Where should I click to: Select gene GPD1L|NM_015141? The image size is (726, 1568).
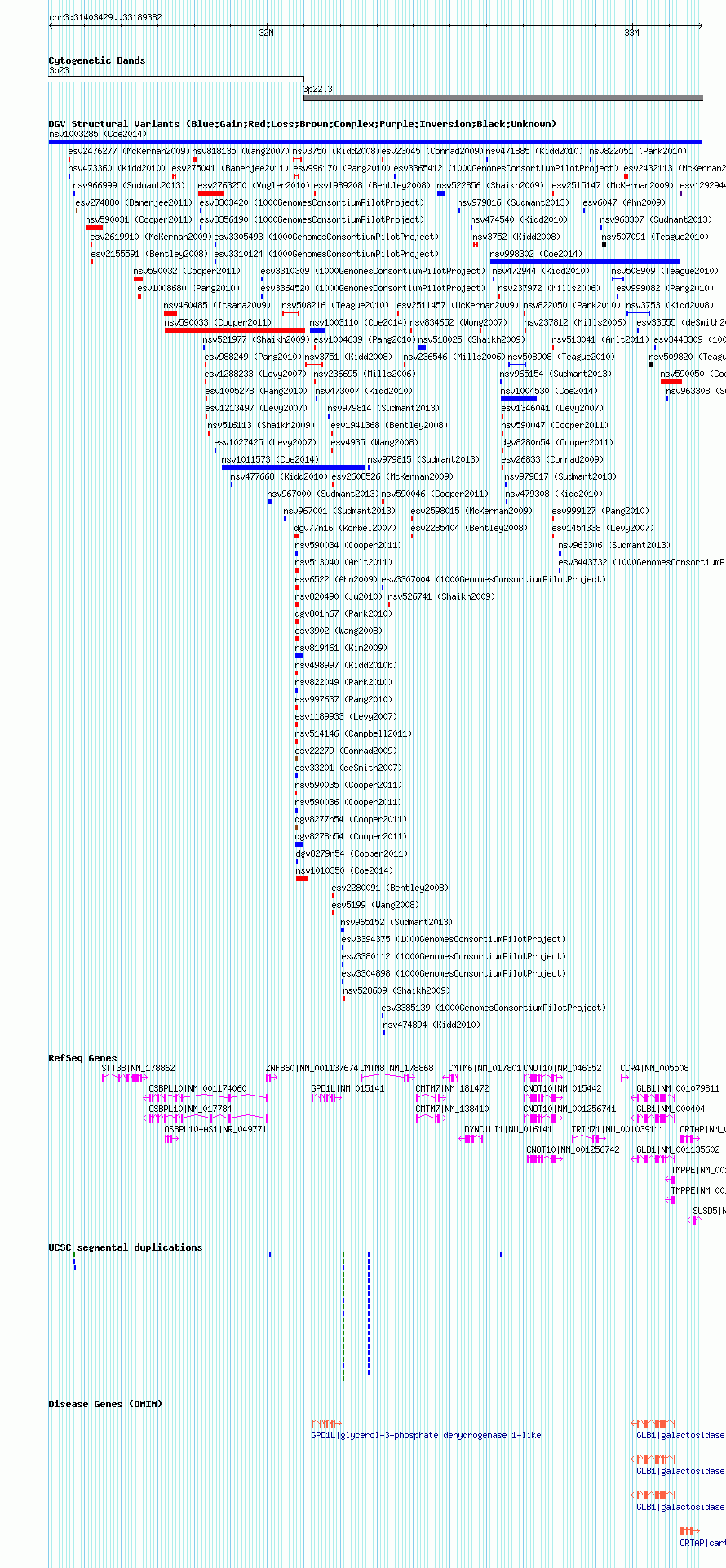(x=348, y=1088)
